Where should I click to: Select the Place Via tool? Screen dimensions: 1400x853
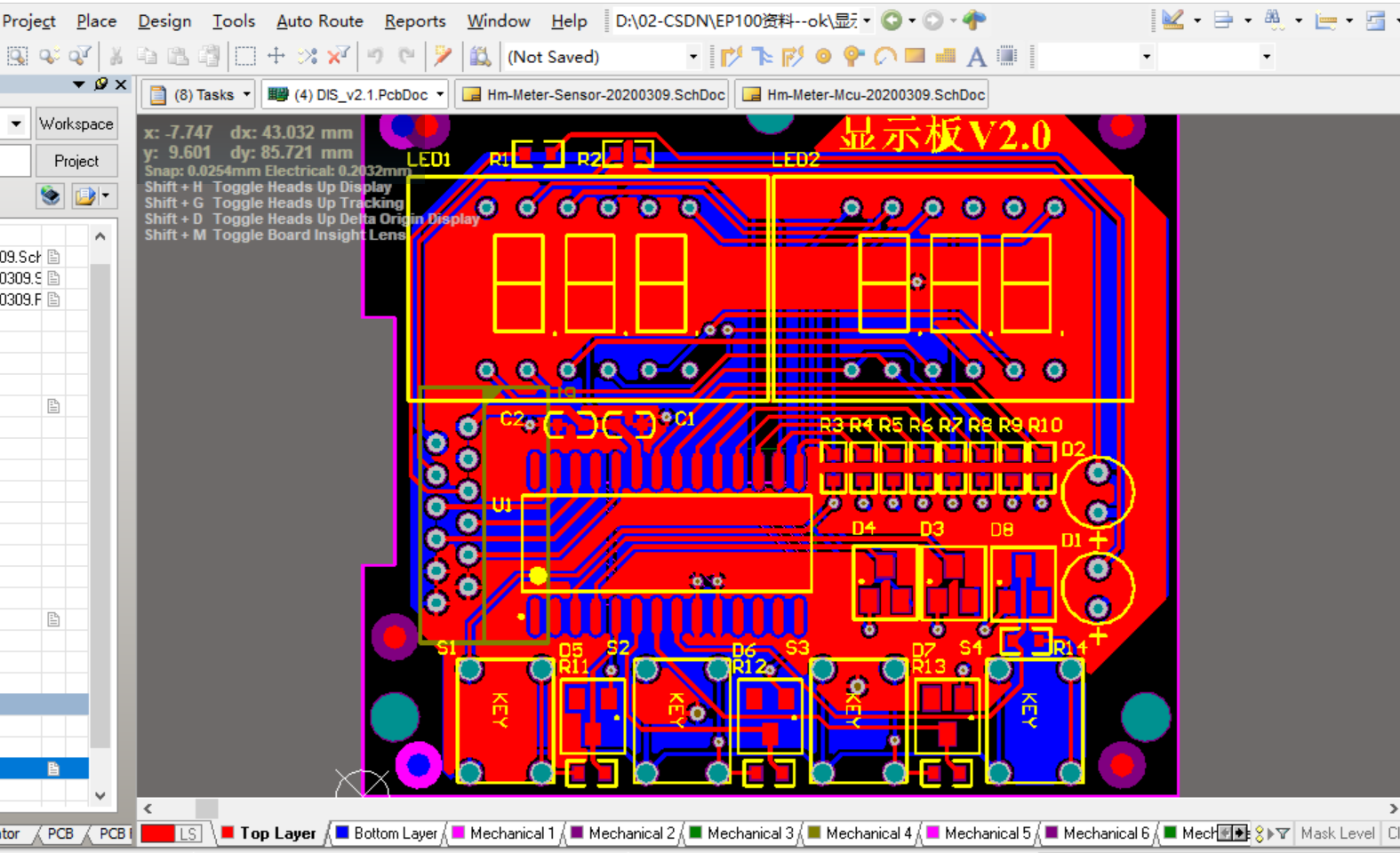pyautogui.click(x=853, y=57)
